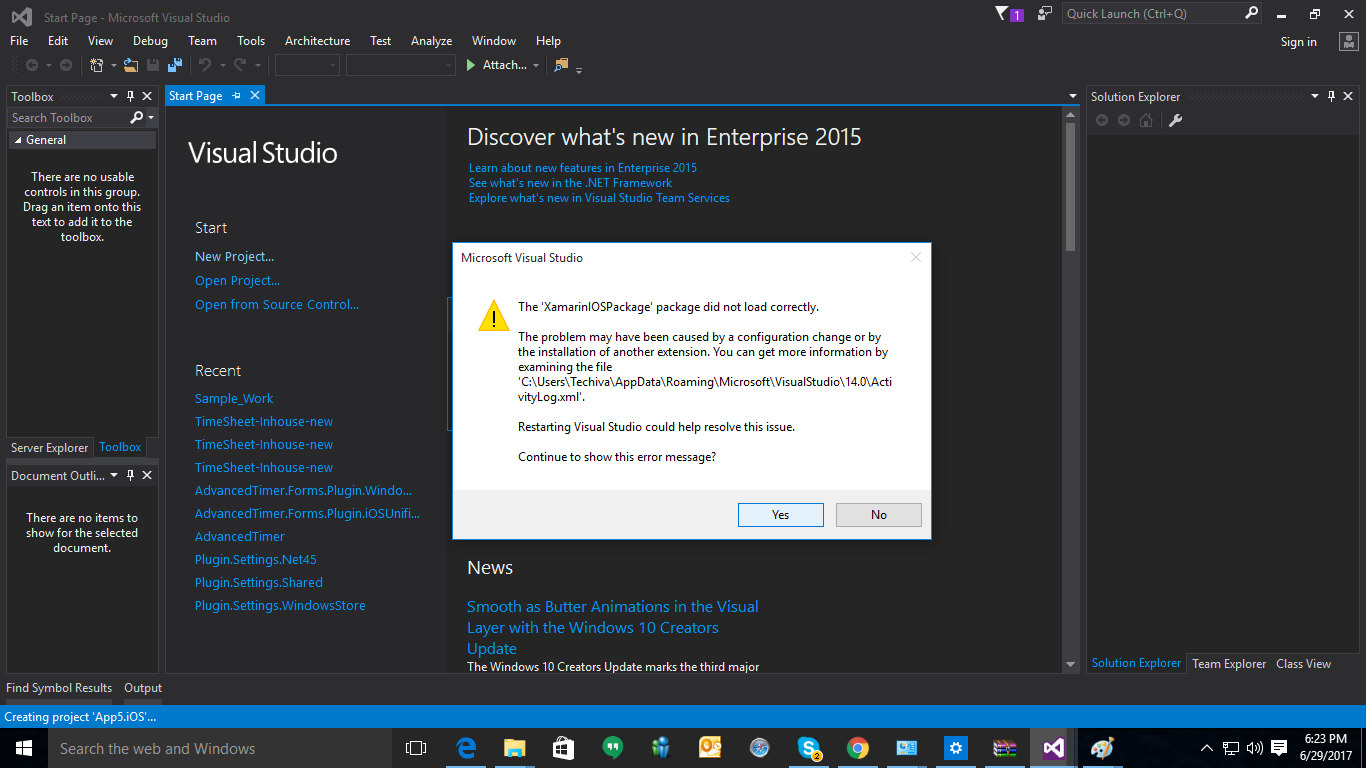Open the Solution Explorer window position dropdown
The image size is (1366, 768).
click(1315, 96)
